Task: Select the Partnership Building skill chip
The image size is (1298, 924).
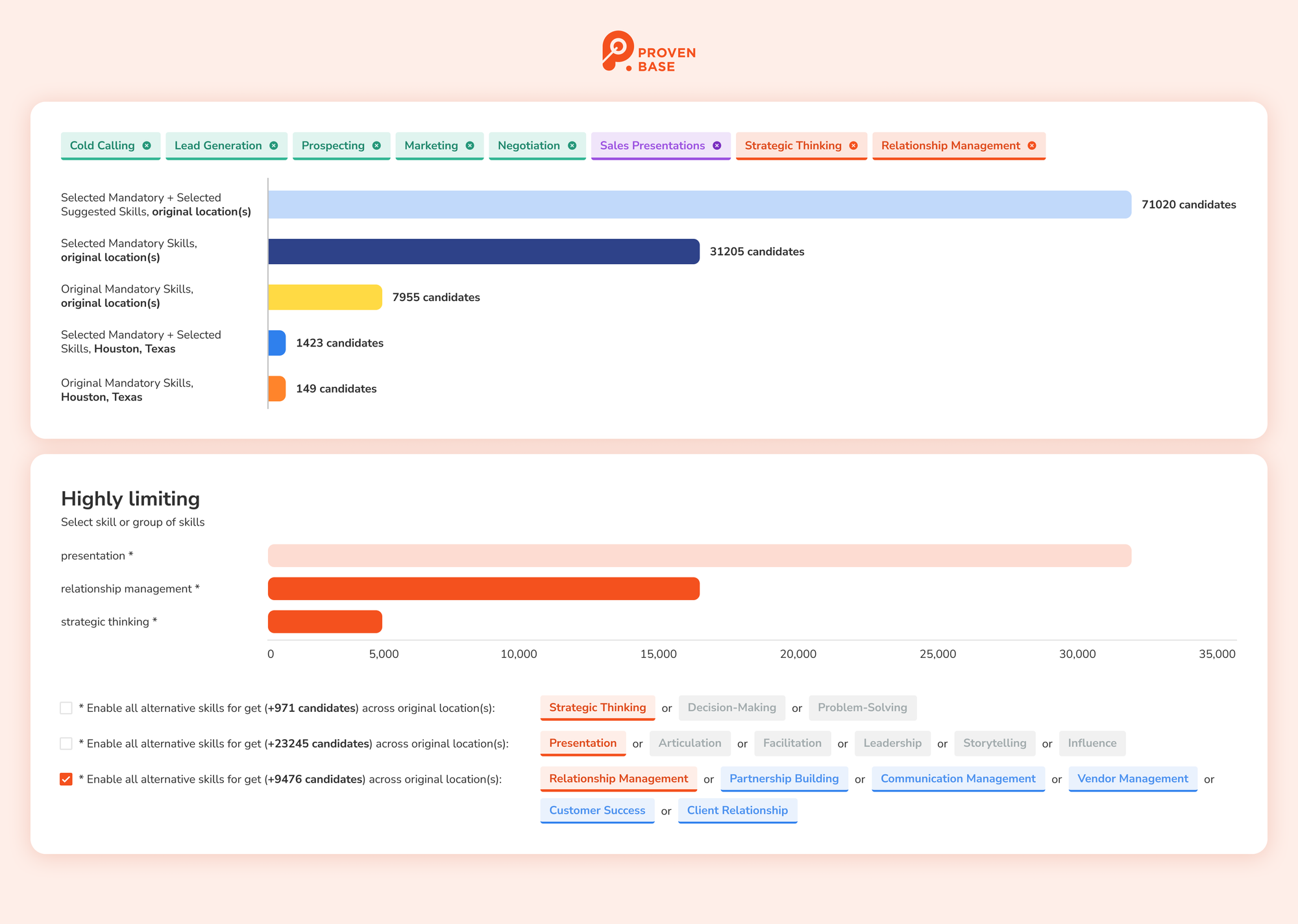Action: click(783, 779)
